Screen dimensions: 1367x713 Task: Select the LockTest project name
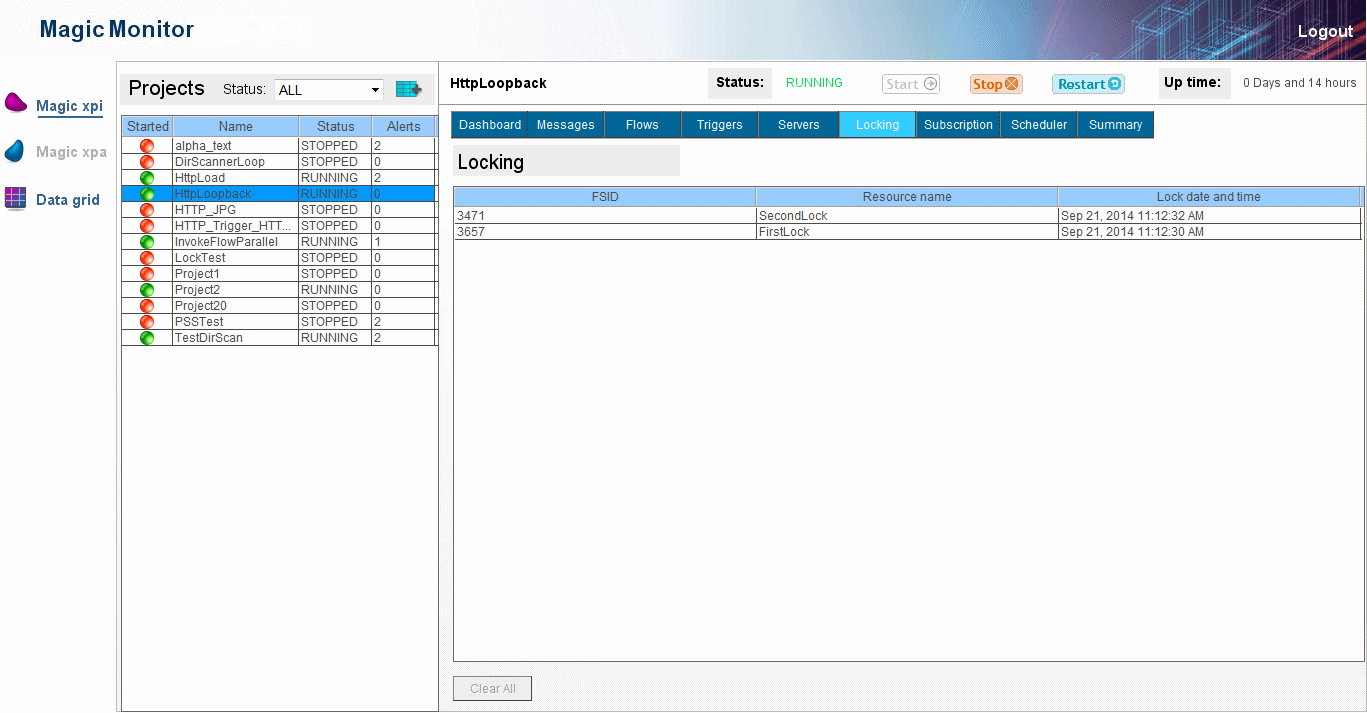(x=200, y=258)
